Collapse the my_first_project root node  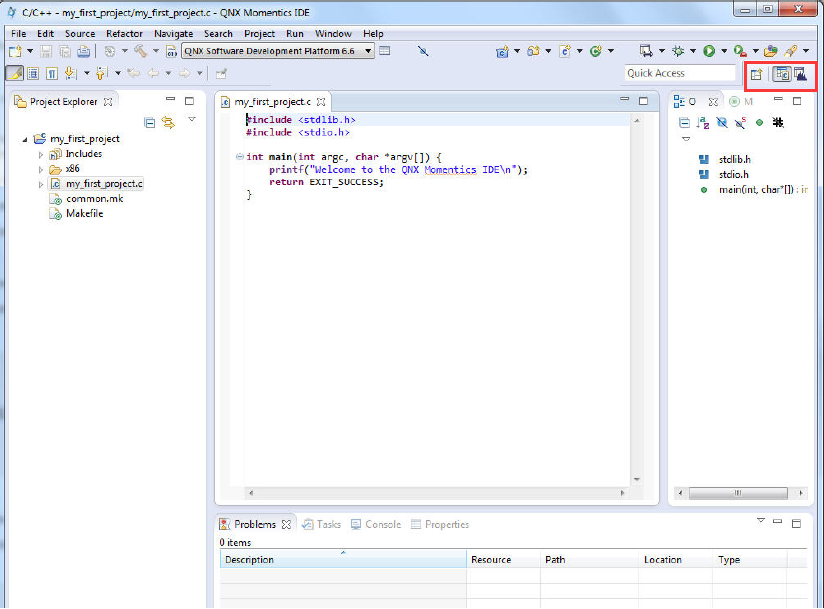(x=25, y=139)
